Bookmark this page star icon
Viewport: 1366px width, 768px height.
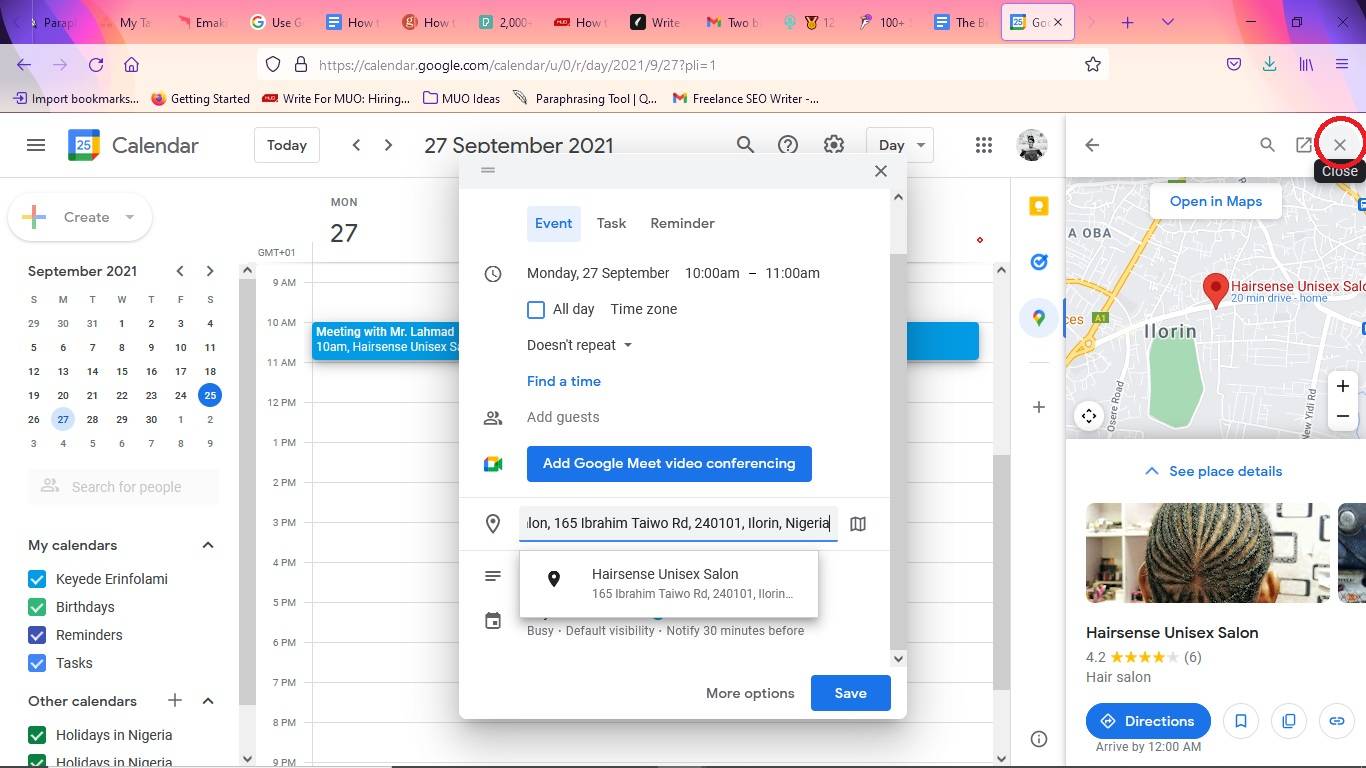(1093, 65)
